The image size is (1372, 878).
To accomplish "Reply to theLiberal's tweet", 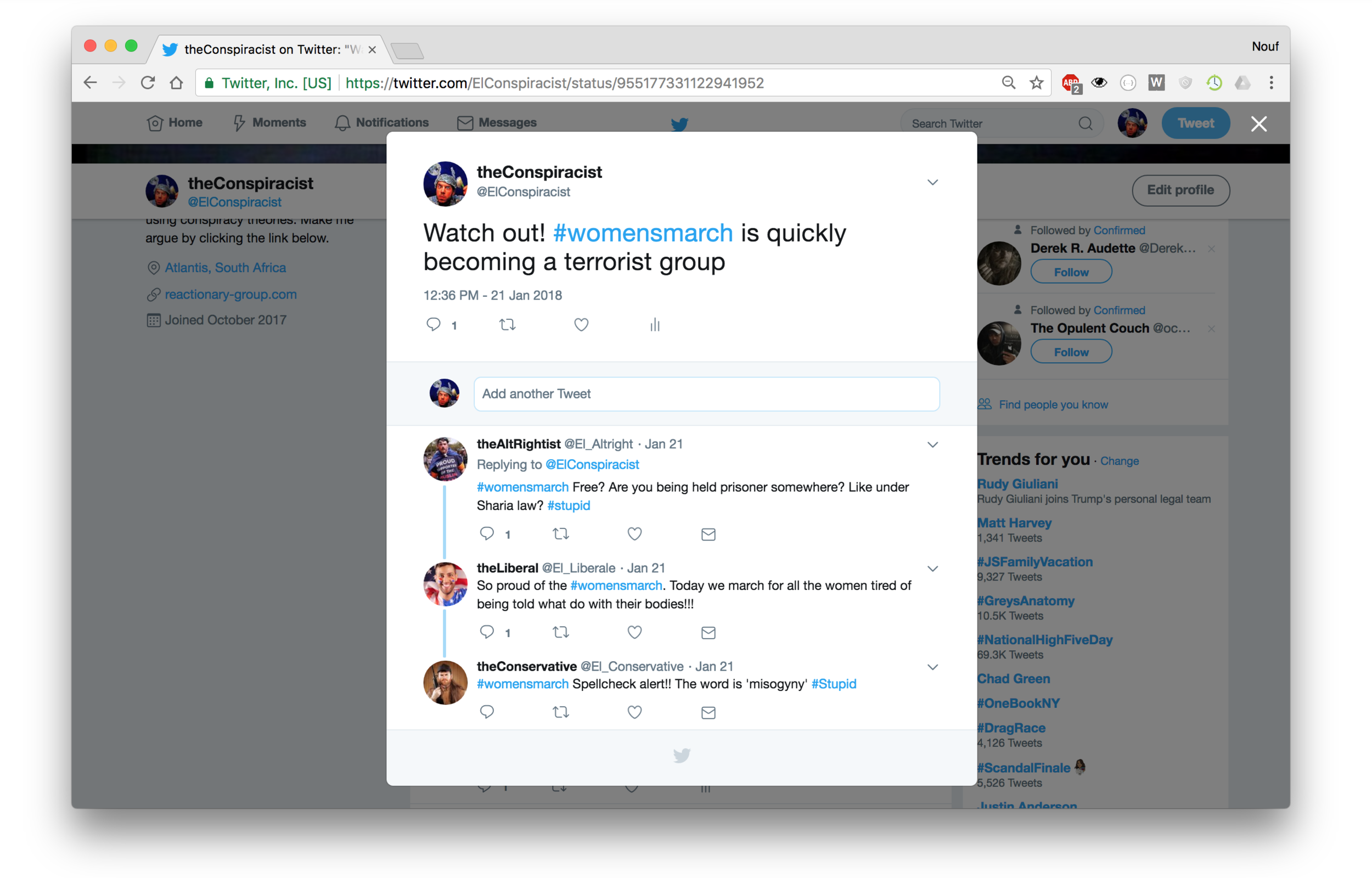I will [487, 632].
